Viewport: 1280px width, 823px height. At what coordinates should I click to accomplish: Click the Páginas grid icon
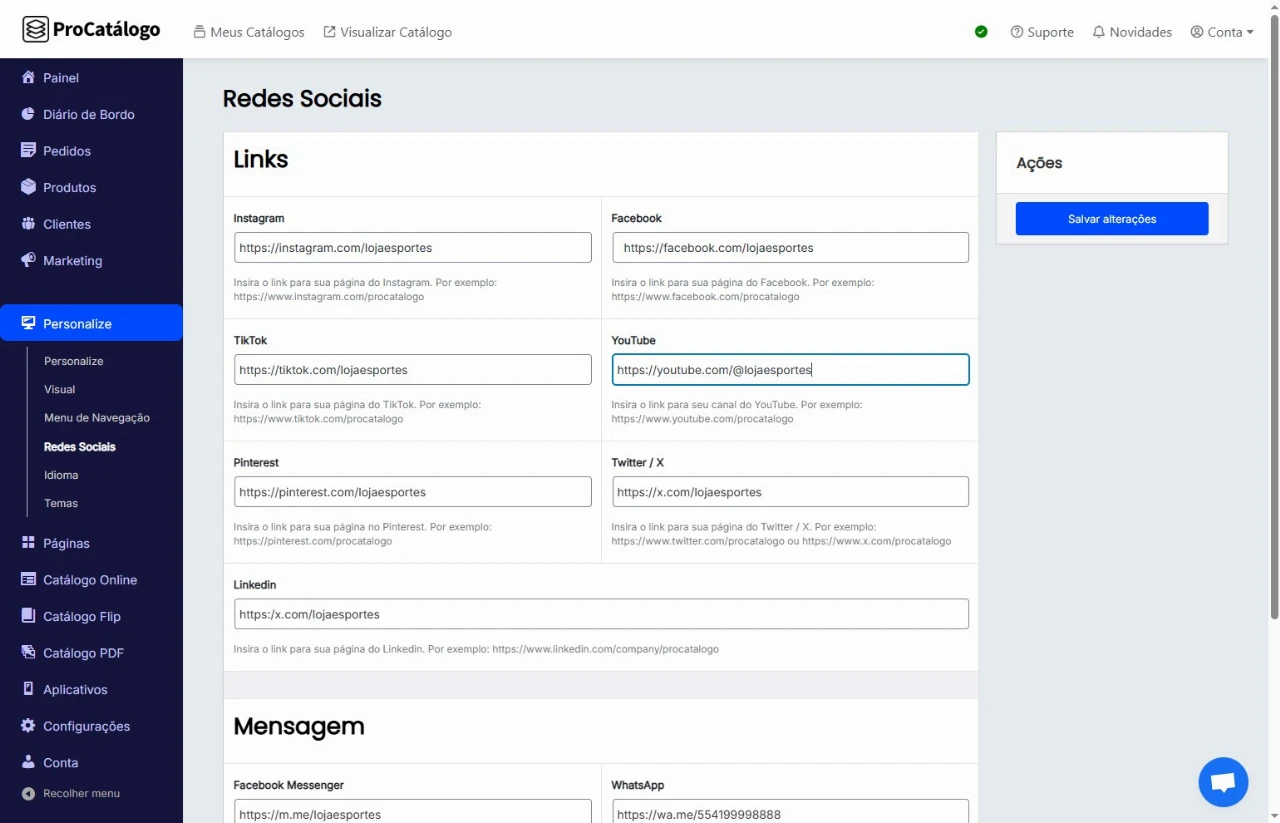pos(28,543)
